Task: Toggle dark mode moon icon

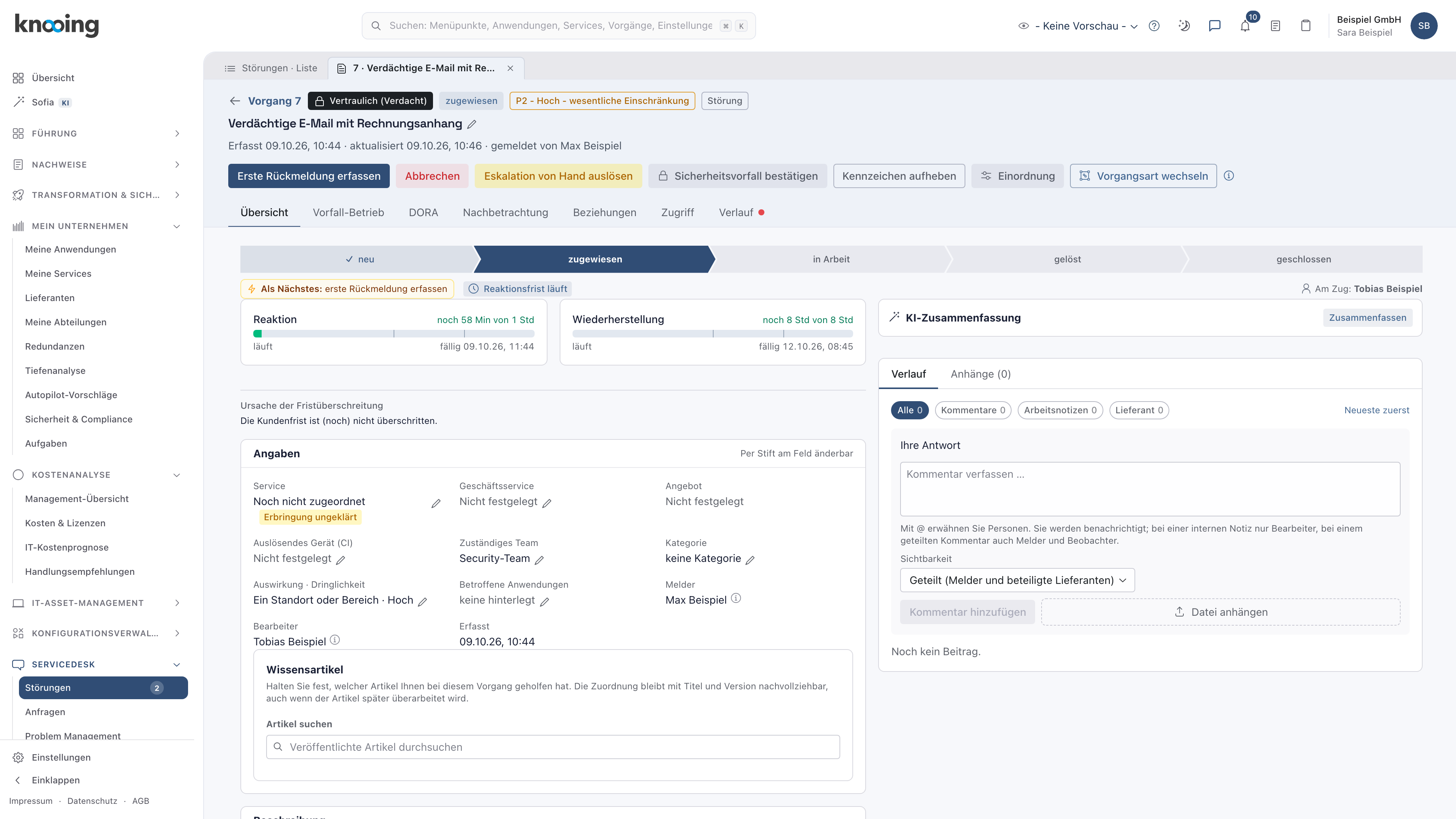Action: [x=1184, y=26]
